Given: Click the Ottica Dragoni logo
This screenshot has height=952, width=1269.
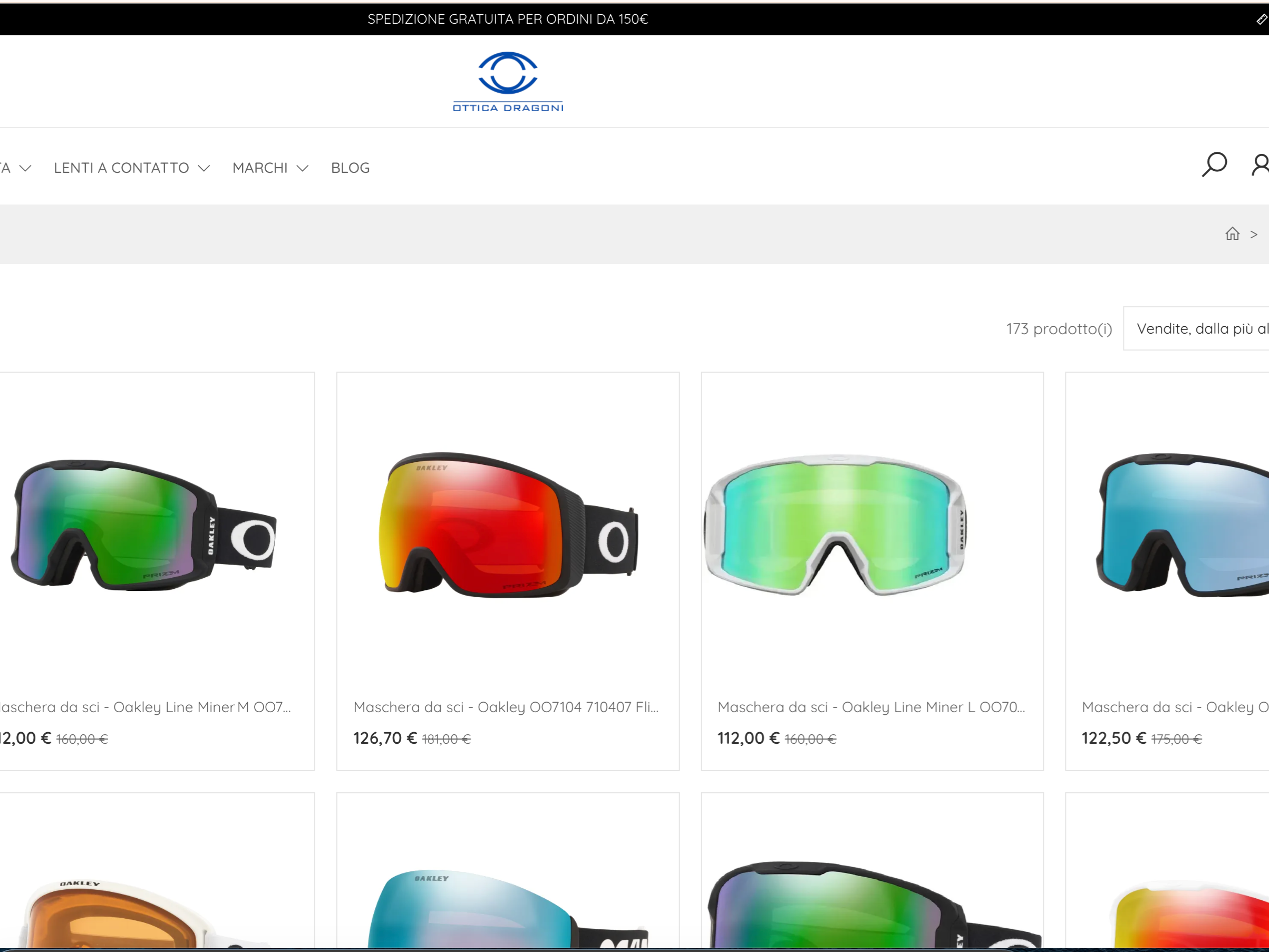Looking at the screenshot, I should tap(508, 81).
